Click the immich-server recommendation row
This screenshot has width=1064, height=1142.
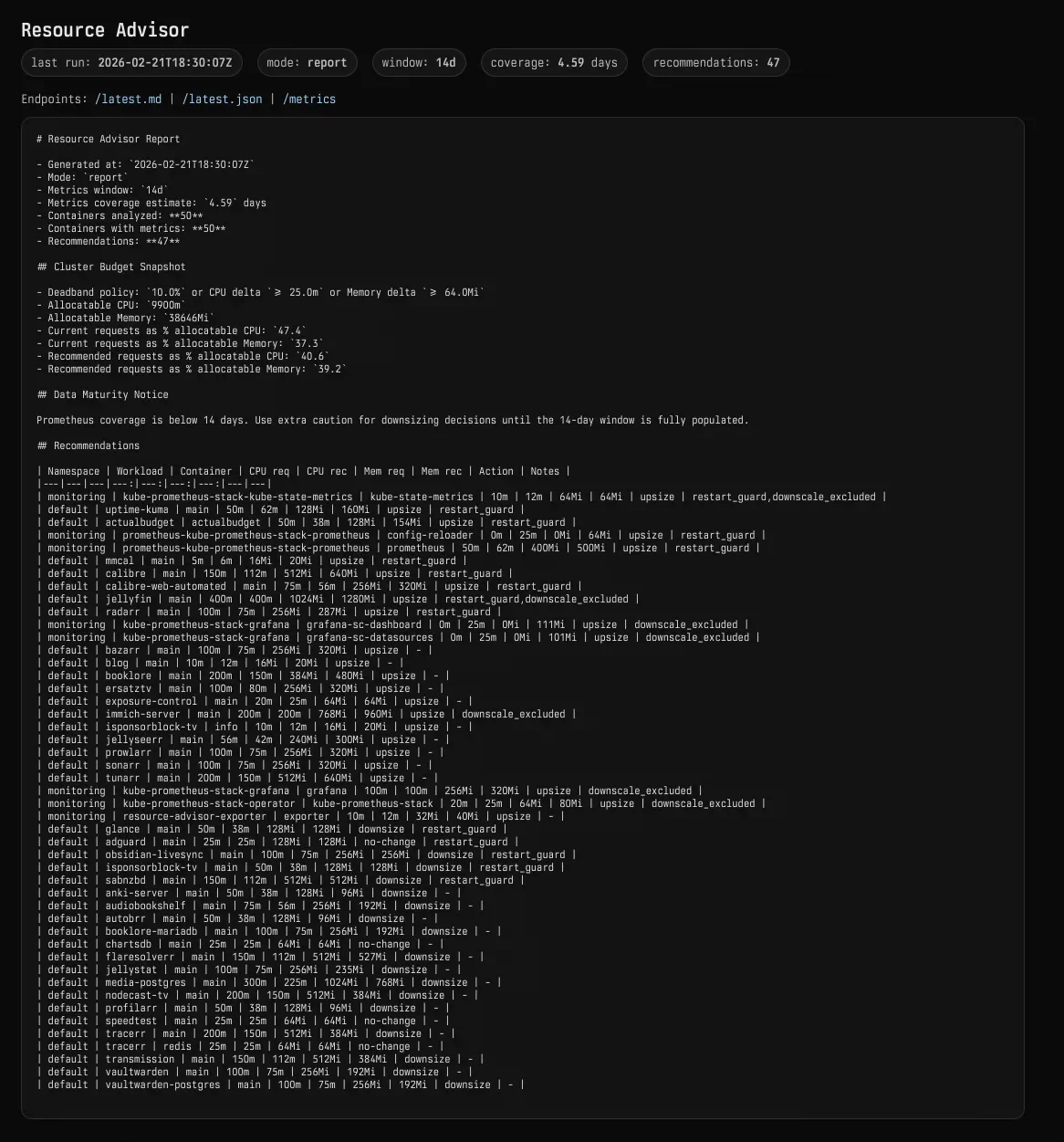(306, 714)
